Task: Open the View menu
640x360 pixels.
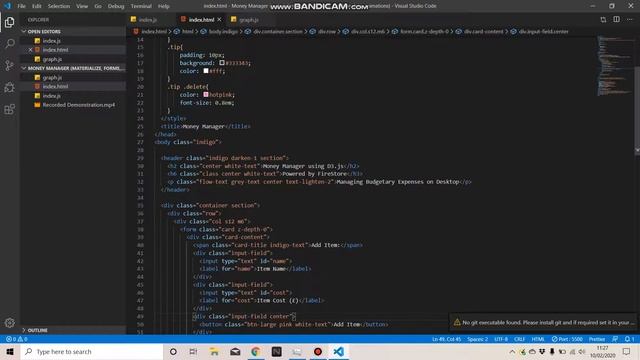Action: point(82,6)
